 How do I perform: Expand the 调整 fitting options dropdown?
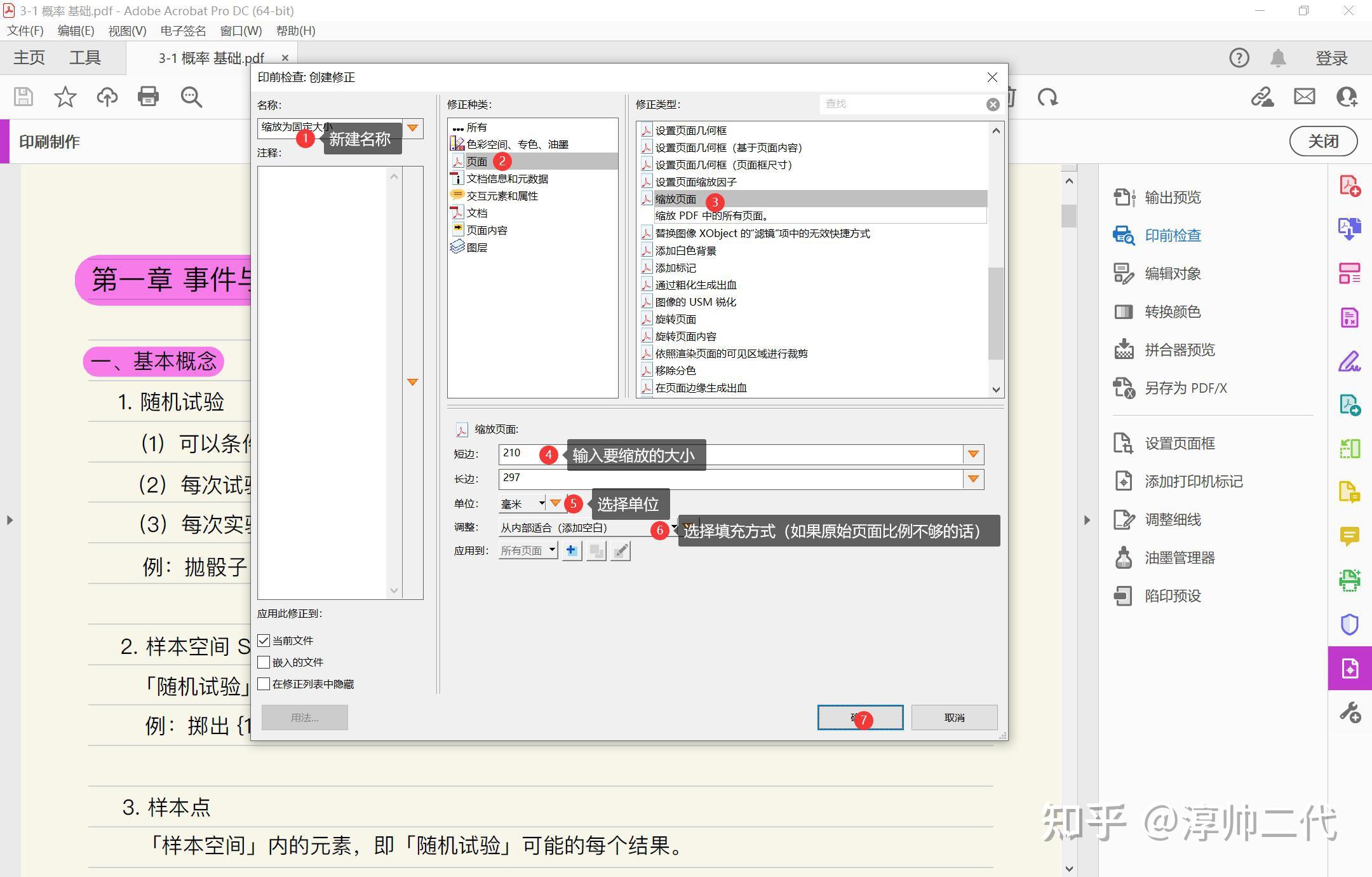[673, 527]
